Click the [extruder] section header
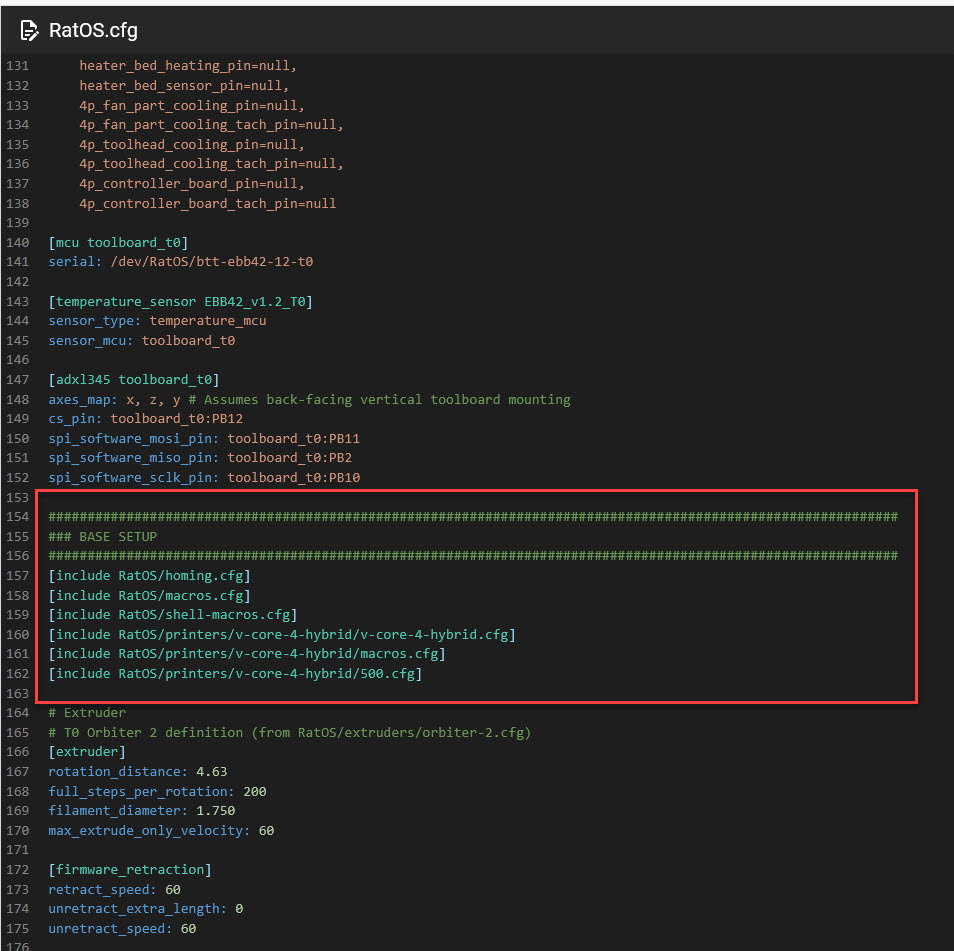 click(x=87, y=752)
